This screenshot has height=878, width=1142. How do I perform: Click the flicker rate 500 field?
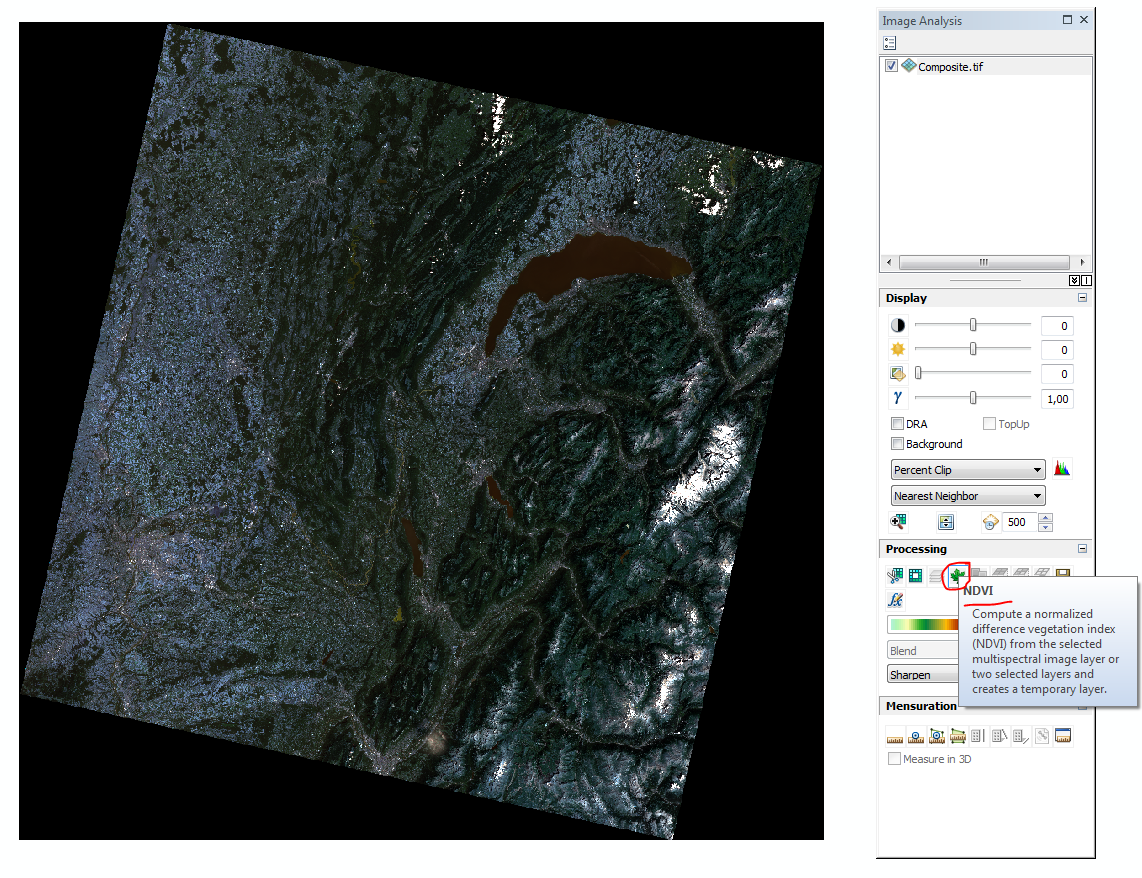click(x=1020, y=521)
